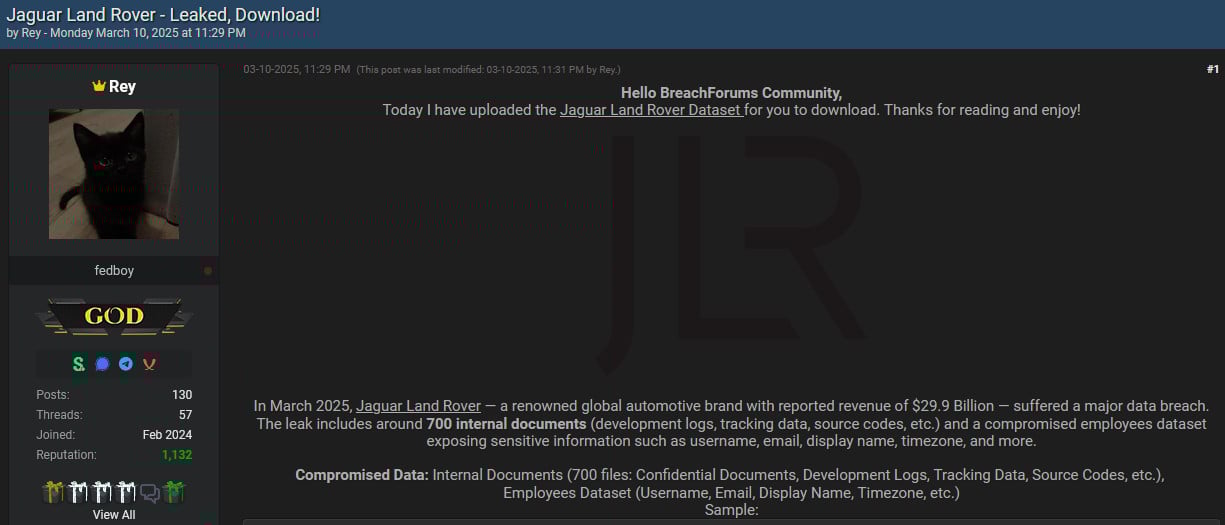Screen dimensions: 1225x525
Task: Open Rey's Signal messenger icon
Action: pos(102,364)
